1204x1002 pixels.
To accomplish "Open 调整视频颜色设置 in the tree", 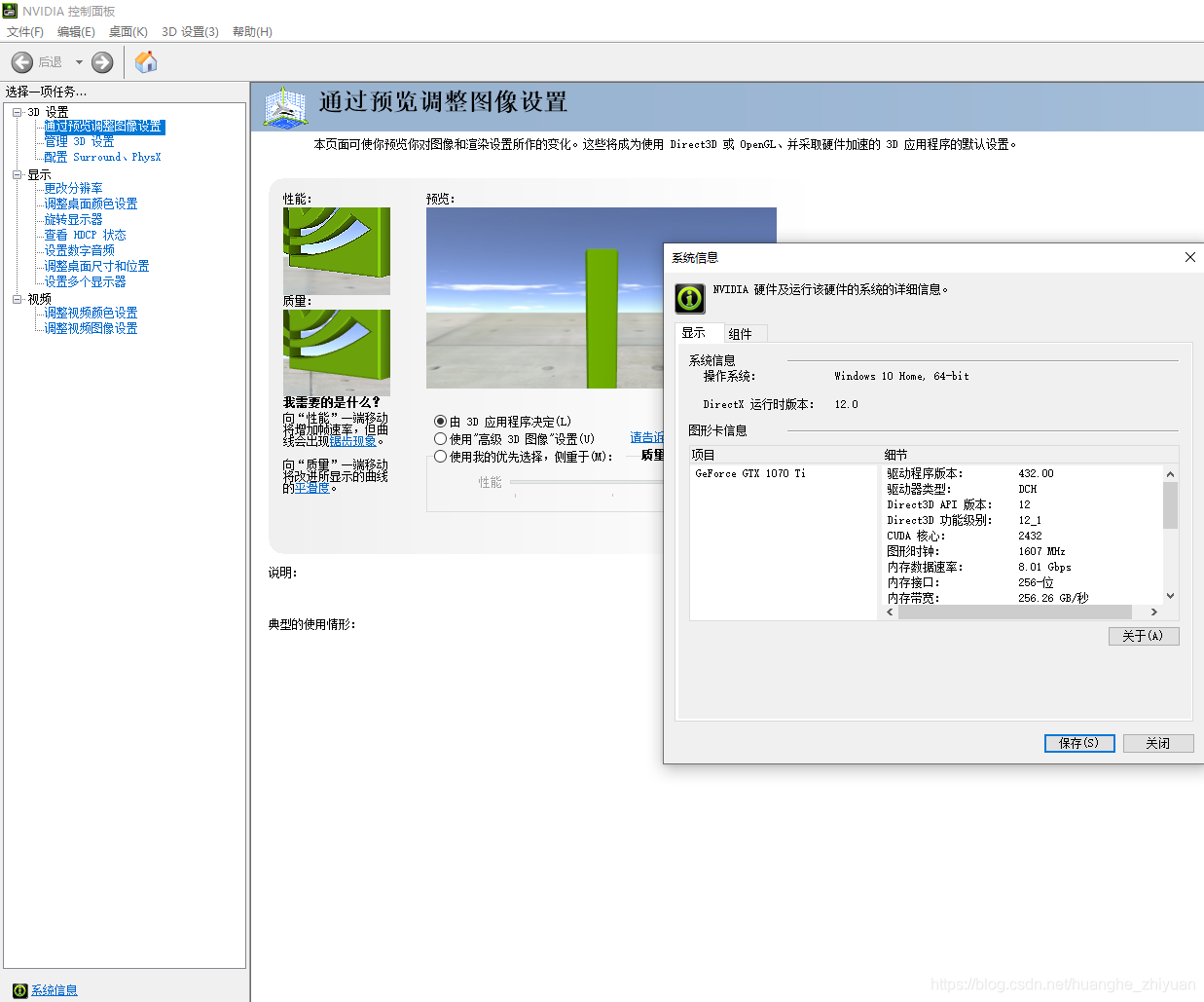I will 91,313.
